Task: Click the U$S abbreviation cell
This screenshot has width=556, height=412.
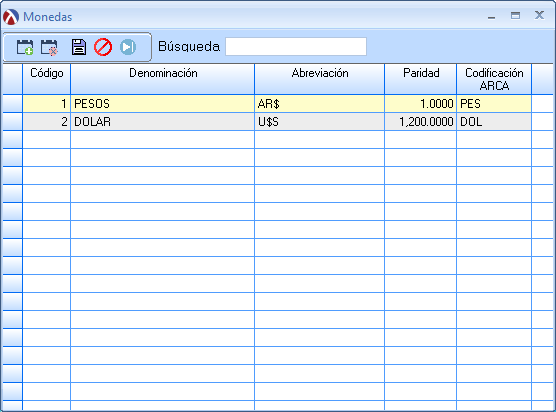Action: (319, 122)
